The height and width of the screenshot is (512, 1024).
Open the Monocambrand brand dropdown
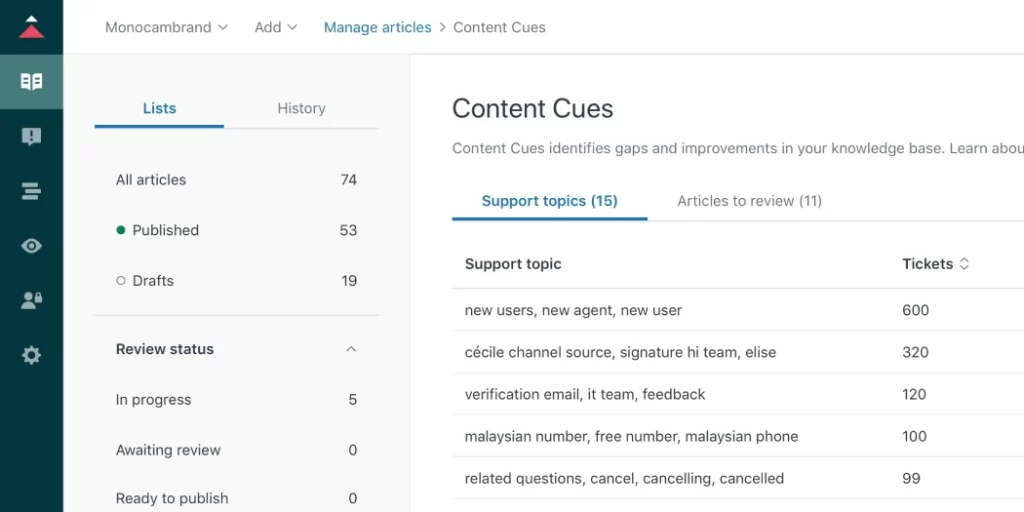(x=166, y=27)
